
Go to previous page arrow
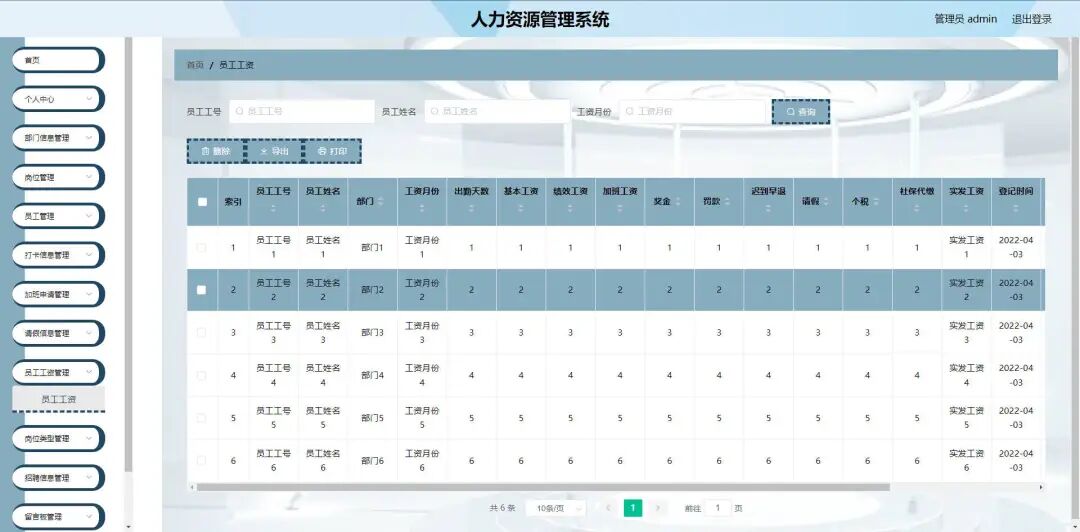click(608, 509)
